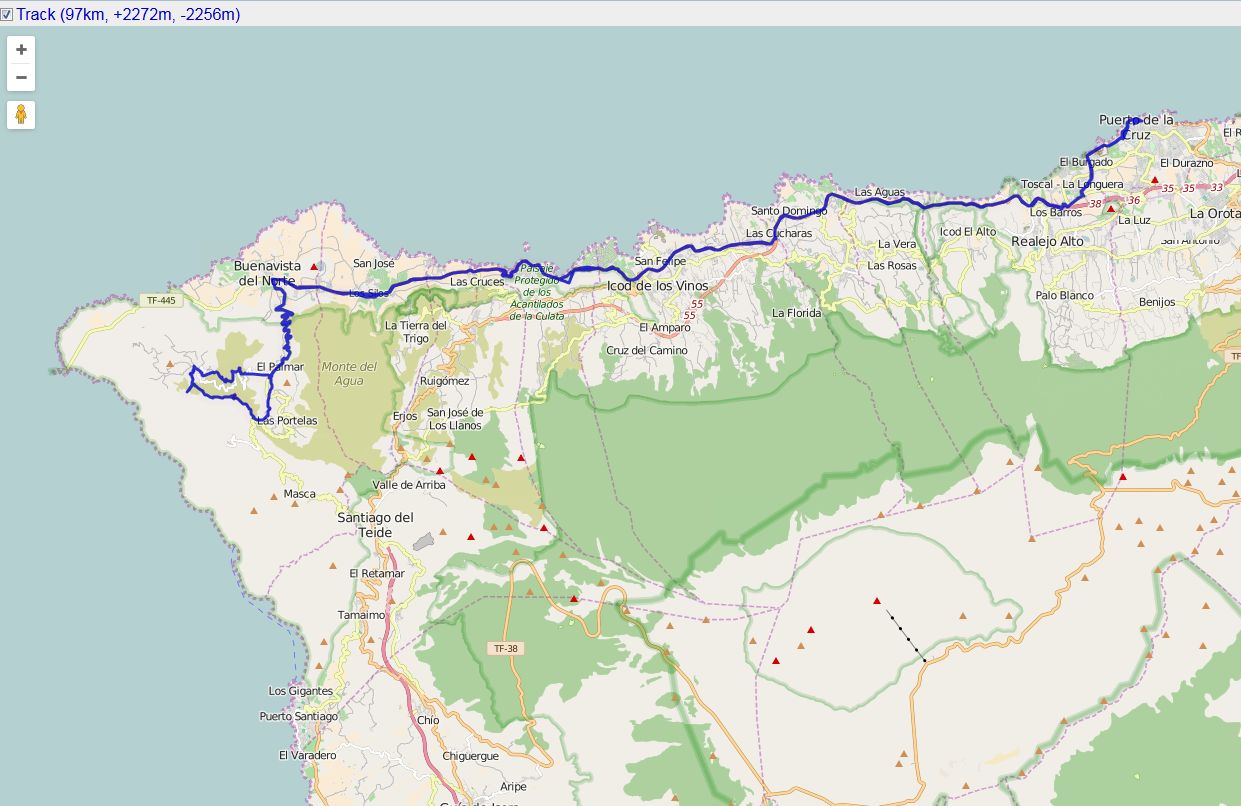Image resolution: width=1241 pixels, height=806 pixels.
Task: Click the Los Barros label
Action: pyautogui.click(x=1056, y=212)
